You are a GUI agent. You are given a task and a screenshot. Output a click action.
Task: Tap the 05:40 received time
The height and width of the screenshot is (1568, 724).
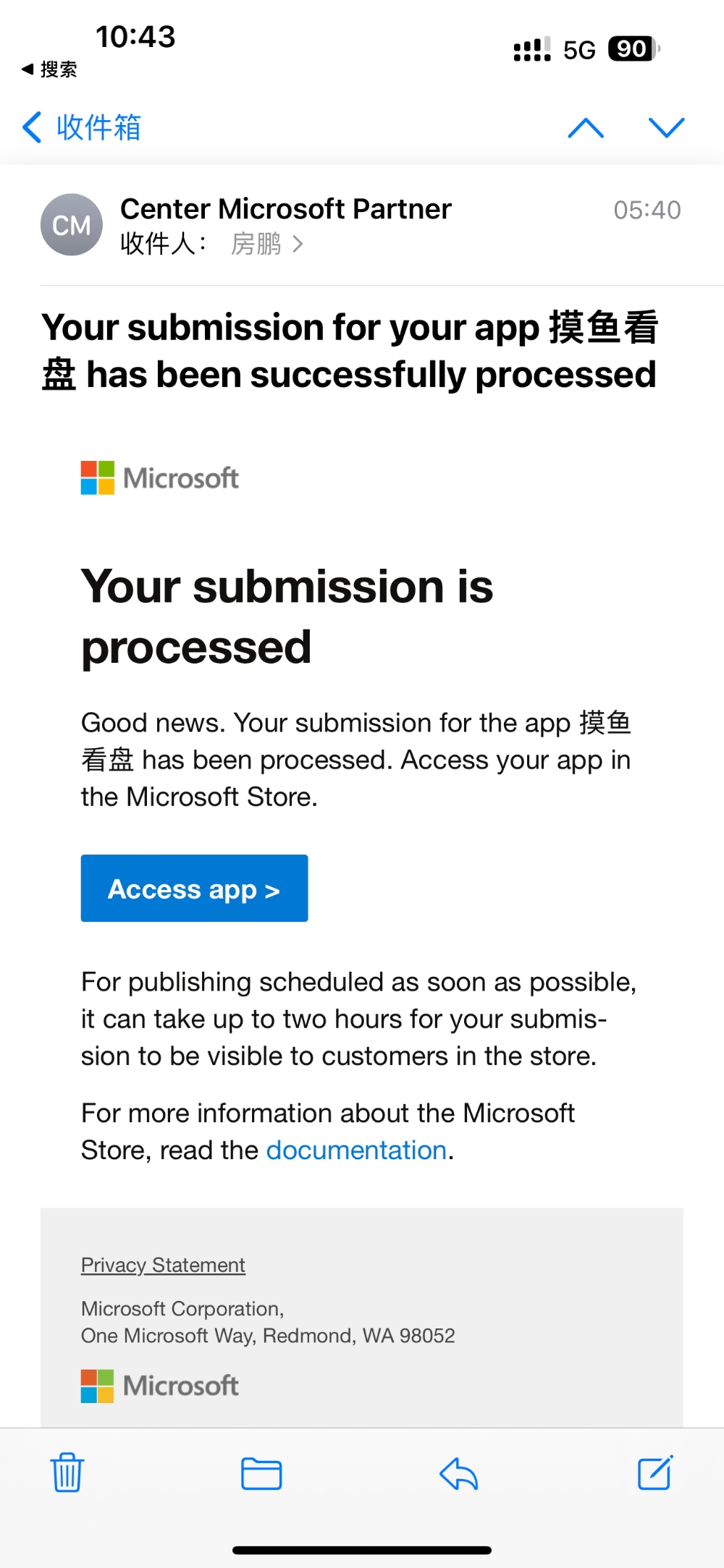tap(647, 211)
